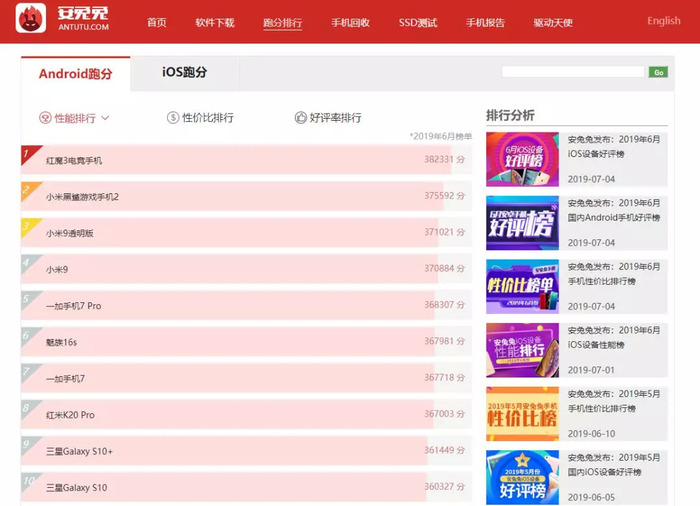Click the 三星Galaxy S10 device name in tenth row
The height and width of the screenshot is (506, 700).
click(x=76, y=488)
